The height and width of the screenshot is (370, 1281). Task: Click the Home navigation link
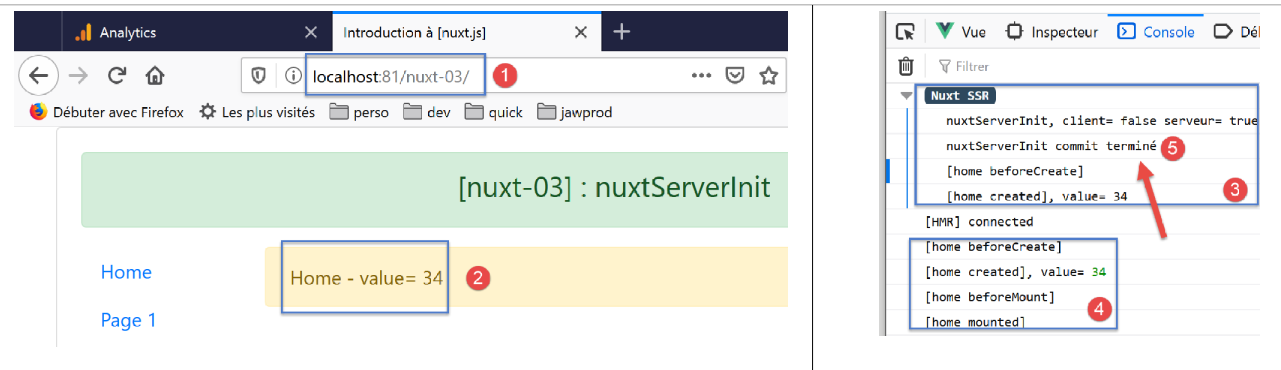pyautogui.click(x=126, y=272)
